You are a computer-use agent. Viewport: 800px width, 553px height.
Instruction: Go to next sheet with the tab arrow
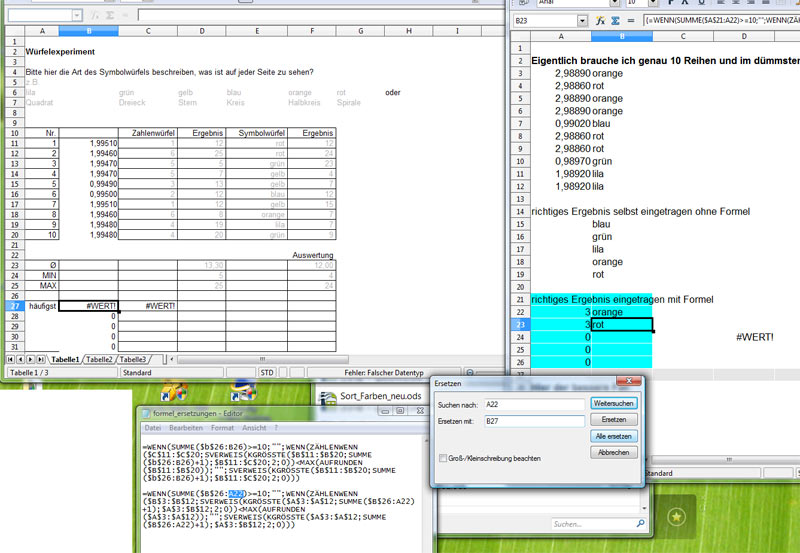31,359
